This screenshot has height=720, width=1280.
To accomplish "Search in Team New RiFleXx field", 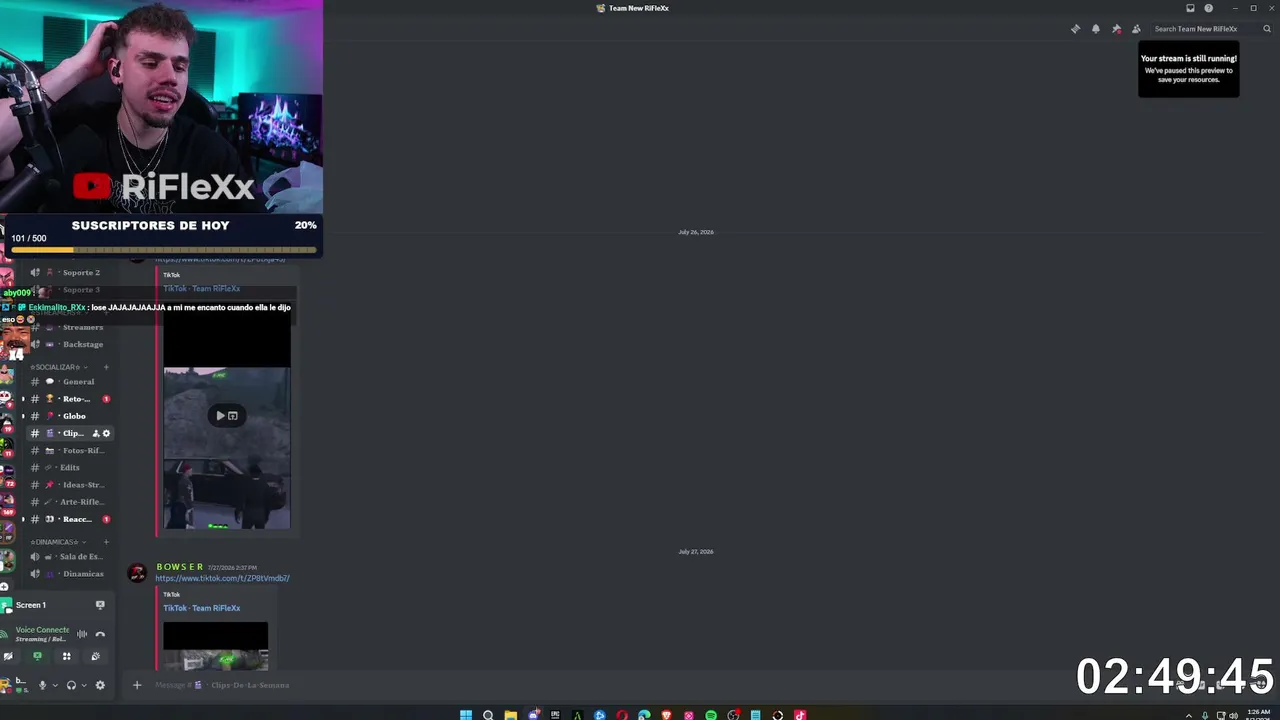I will 1210,29.
